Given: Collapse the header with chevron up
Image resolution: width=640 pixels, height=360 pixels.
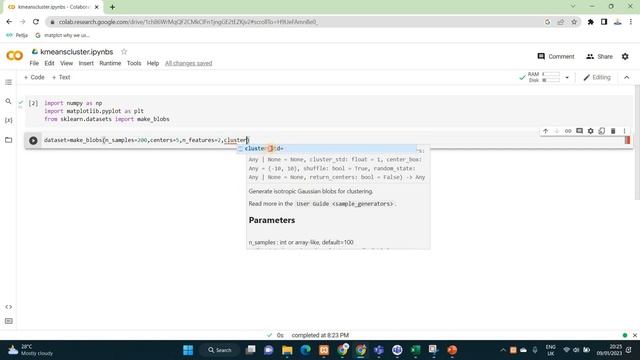Looking at the screenshot, I should click(627, 78).
